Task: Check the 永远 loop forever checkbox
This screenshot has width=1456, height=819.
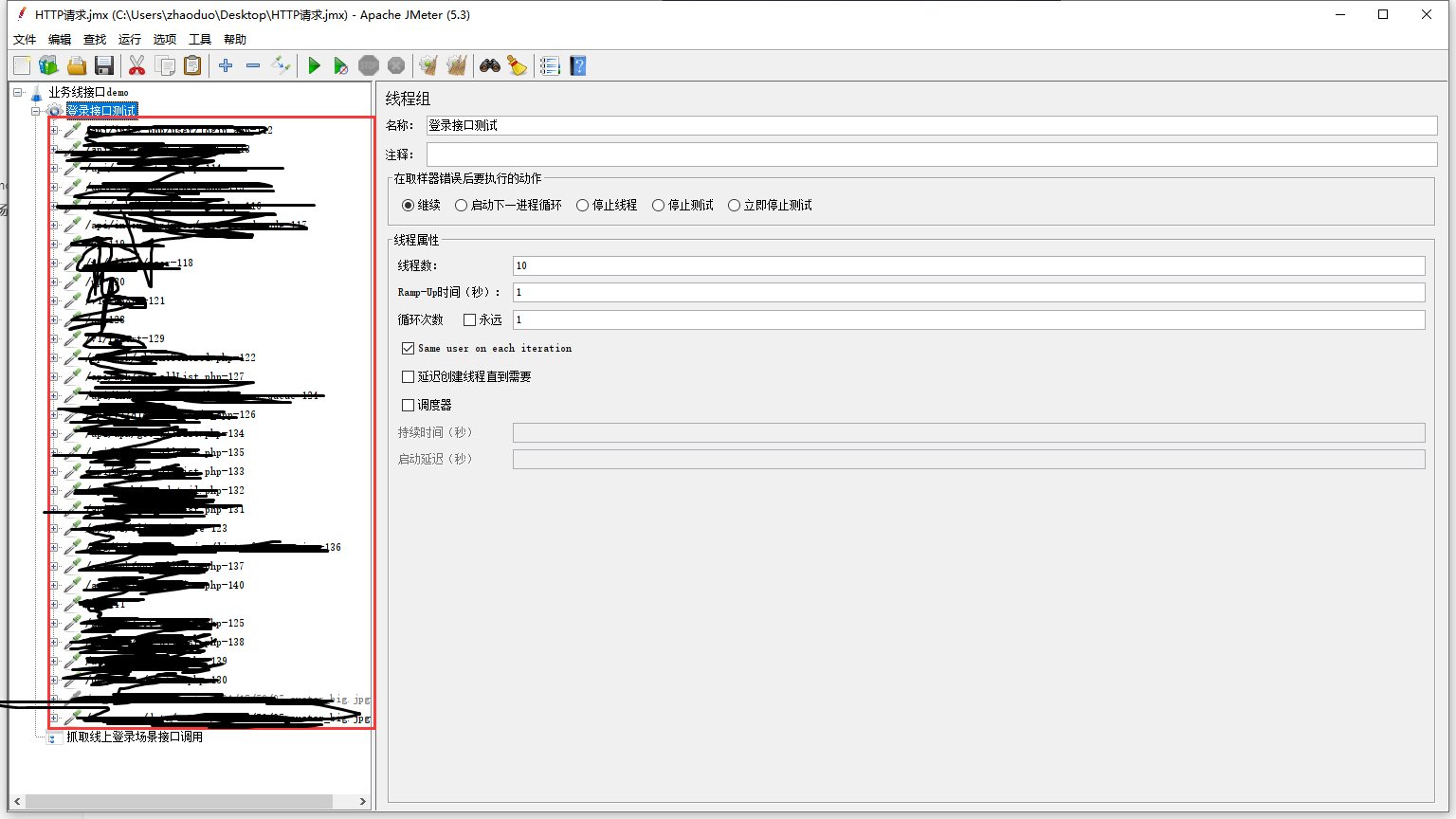Action: [x=469, y=320]
